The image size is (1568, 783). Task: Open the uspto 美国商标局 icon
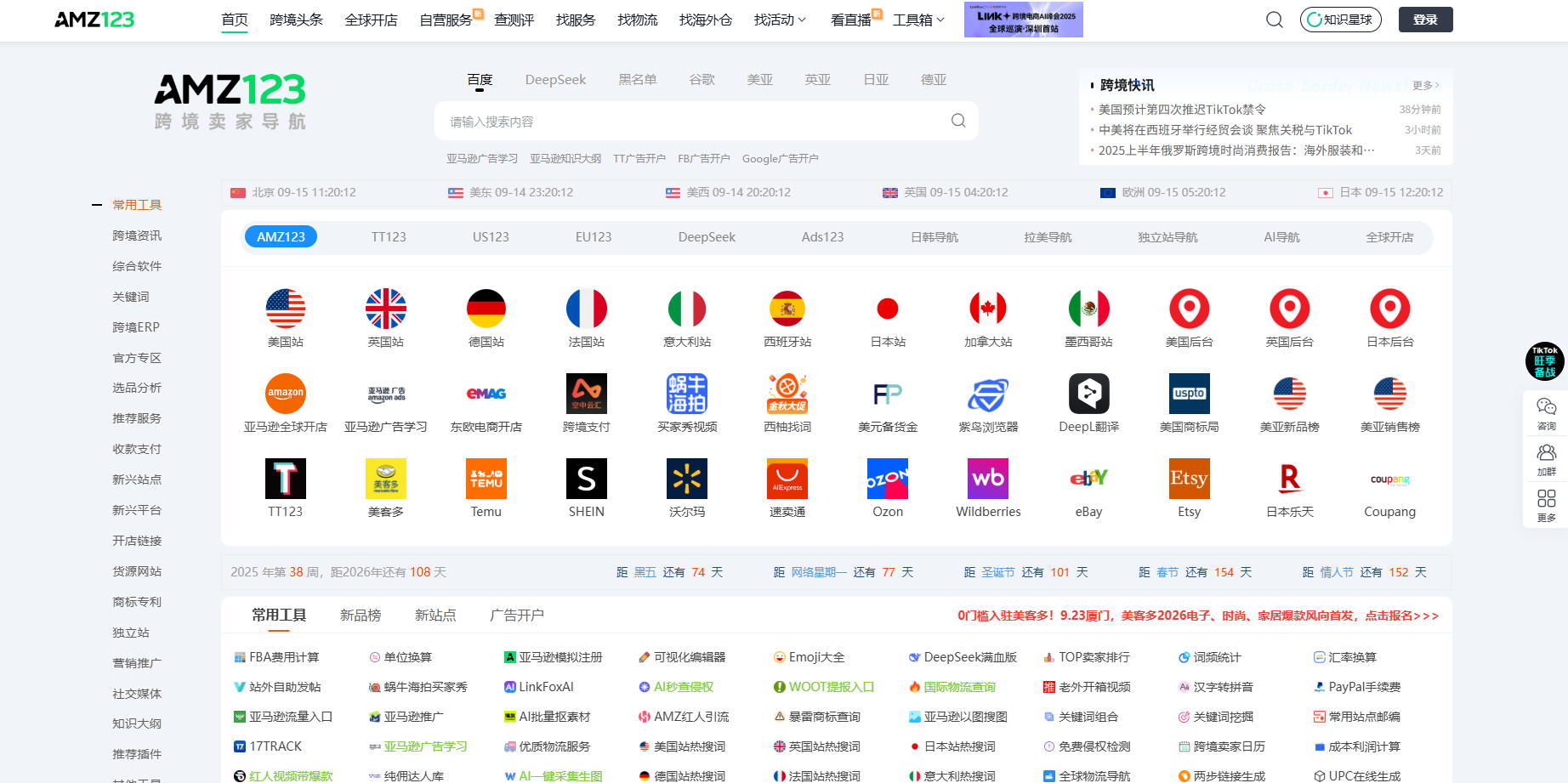pyautogui.click(x=1189, y=394)
